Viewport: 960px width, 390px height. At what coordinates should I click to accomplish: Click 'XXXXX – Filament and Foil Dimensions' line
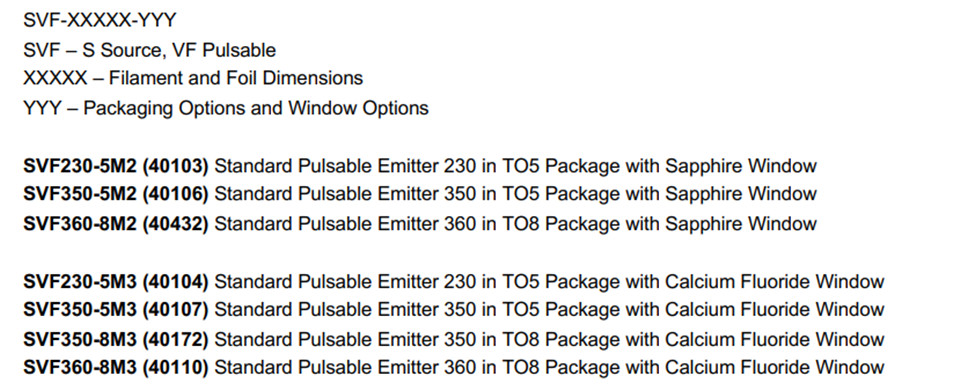pos(193,78)
